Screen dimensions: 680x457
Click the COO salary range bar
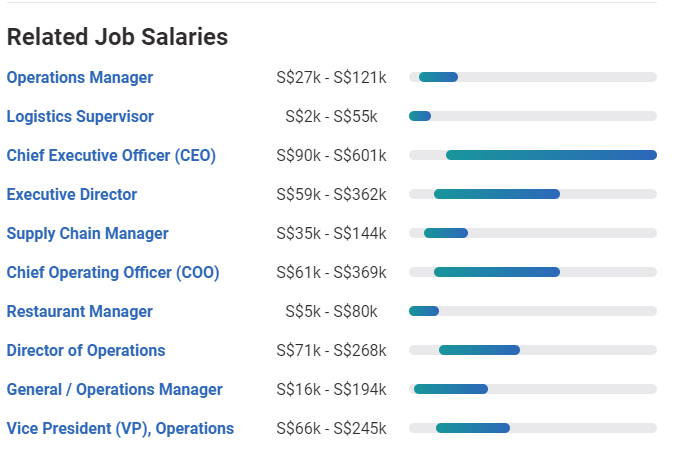pos(497,272)
